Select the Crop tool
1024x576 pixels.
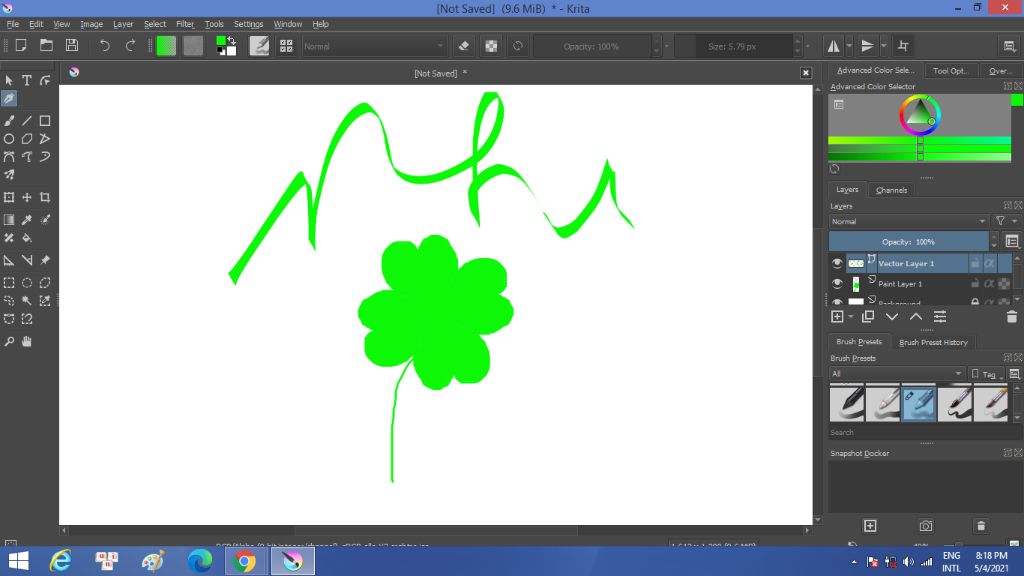coord(45,197)
